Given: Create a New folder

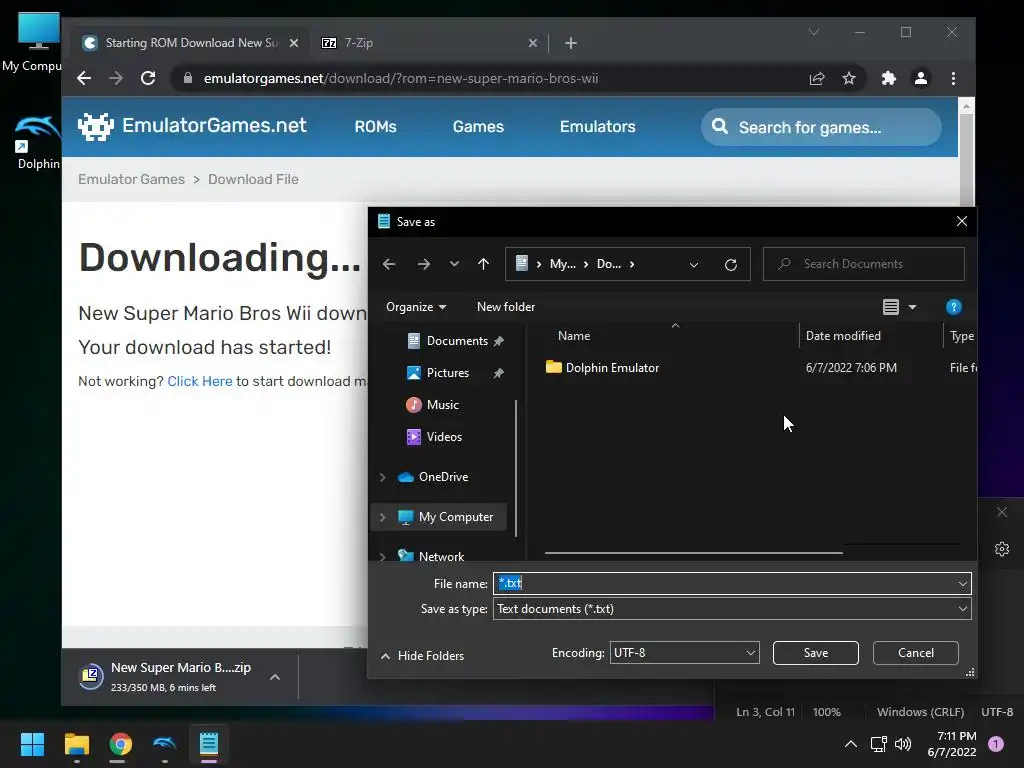Looking at the screenshot, I should coord(505,307).
